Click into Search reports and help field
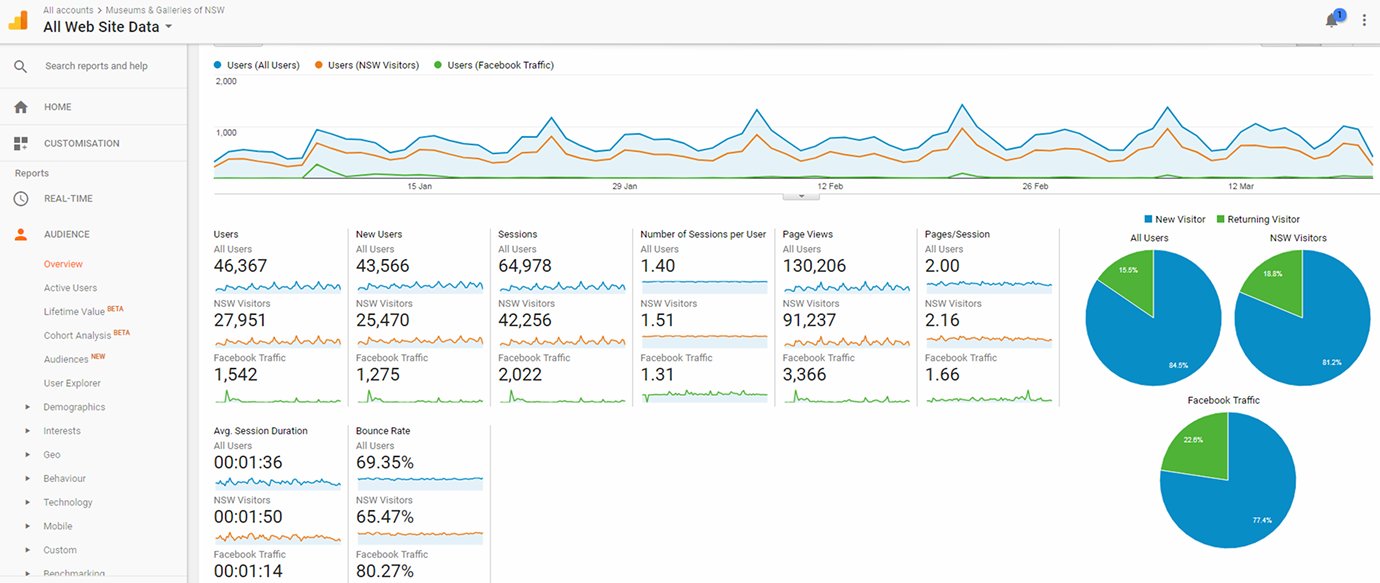Image resolution: width=1380 pixels, height=583 pixels. click(96, 66)
